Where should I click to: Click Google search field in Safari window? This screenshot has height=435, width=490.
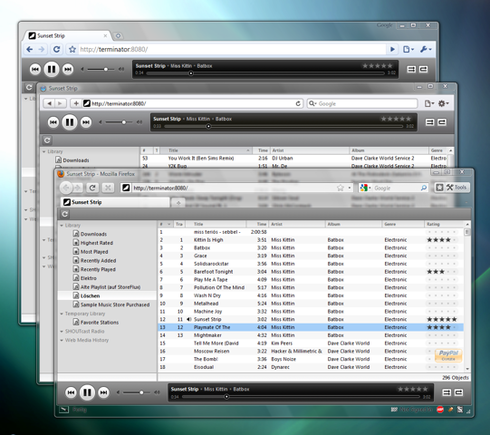coord(362,104)
